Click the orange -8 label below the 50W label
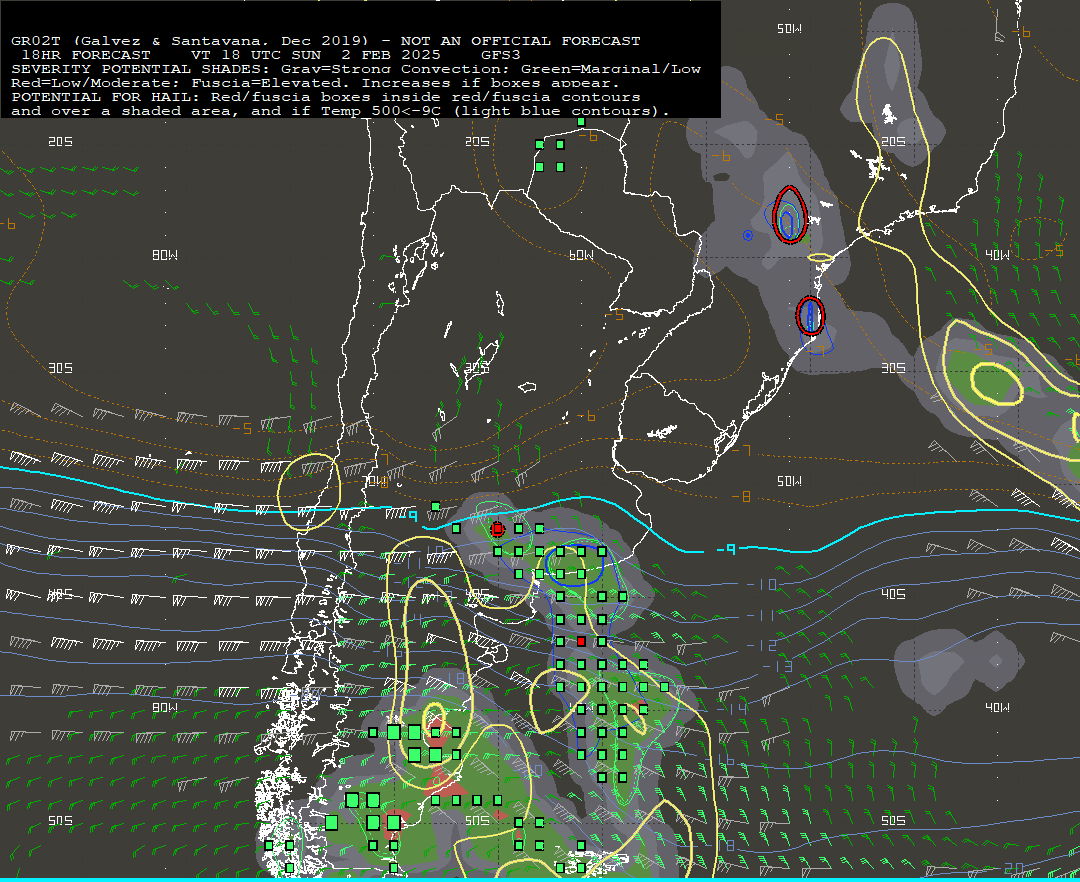Viewport: 1080px width, 882px height. point(741,496)
